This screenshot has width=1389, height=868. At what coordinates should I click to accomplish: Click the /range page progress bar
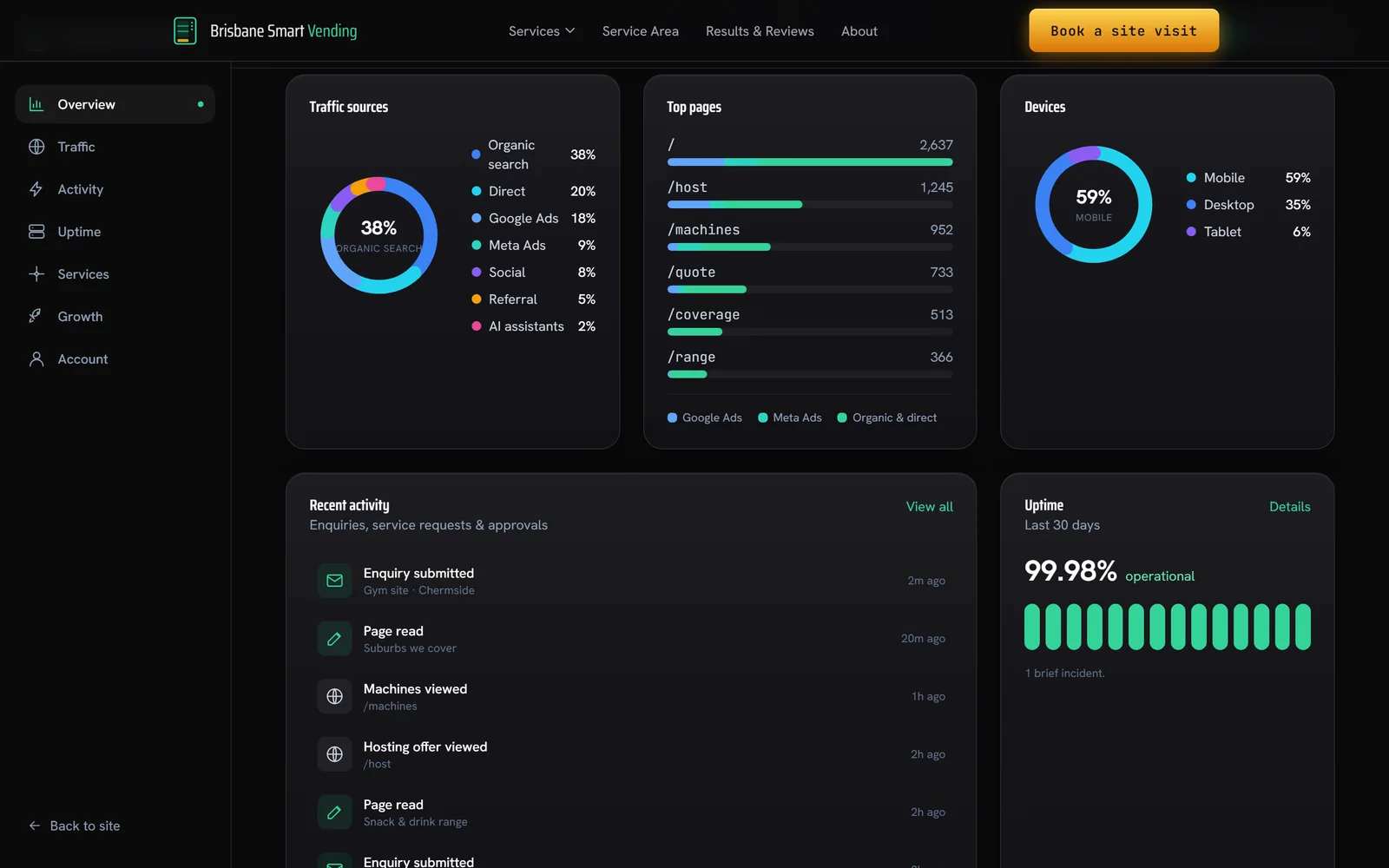[x=810, y=375]
